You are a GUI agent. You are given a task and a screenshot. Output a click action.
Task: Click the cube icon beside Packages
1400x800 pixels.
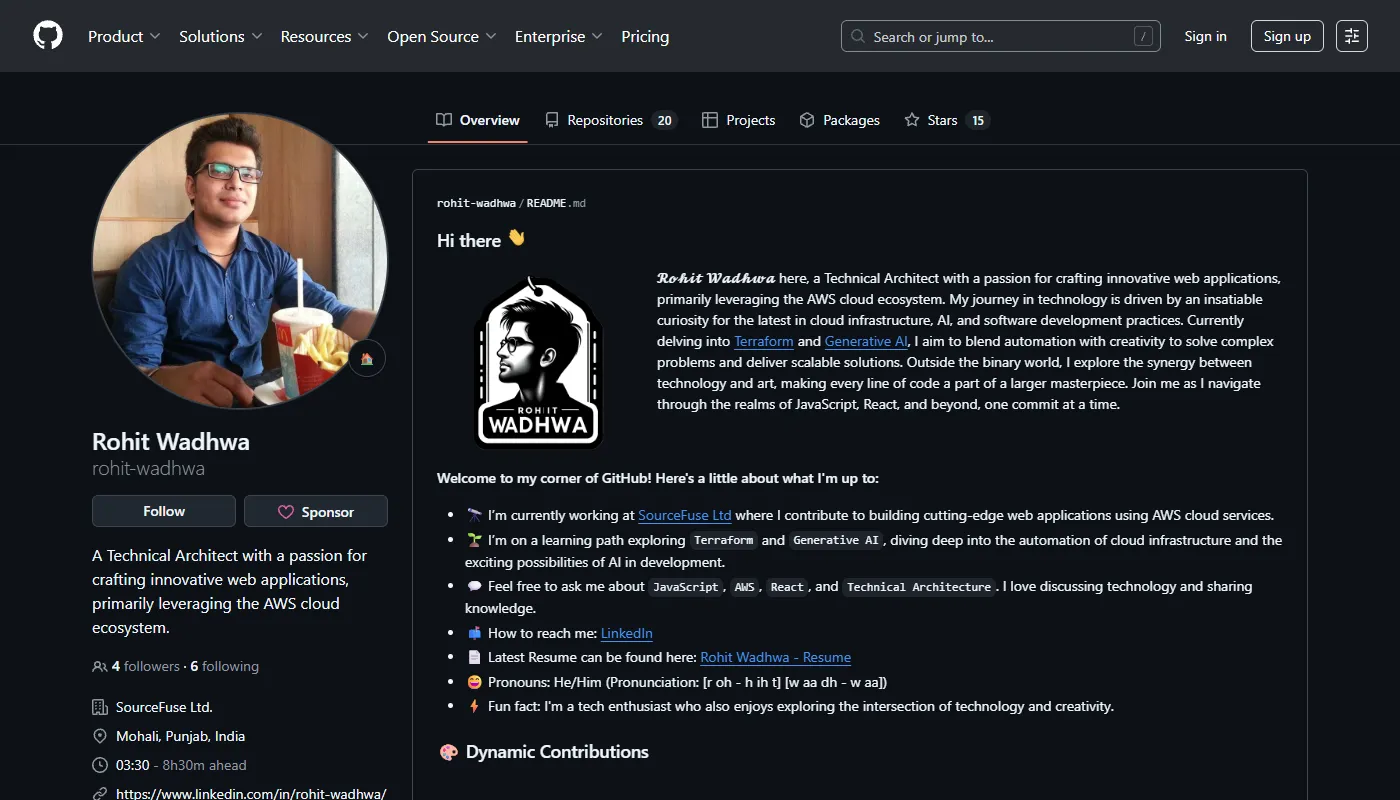[807, 120]
